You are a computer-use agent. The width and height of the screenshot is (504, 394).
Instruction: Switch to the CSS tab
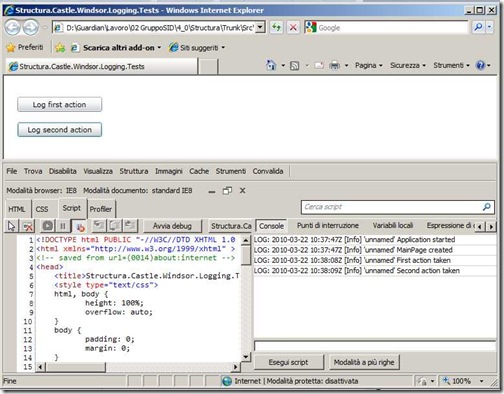[x=42, y=209]
